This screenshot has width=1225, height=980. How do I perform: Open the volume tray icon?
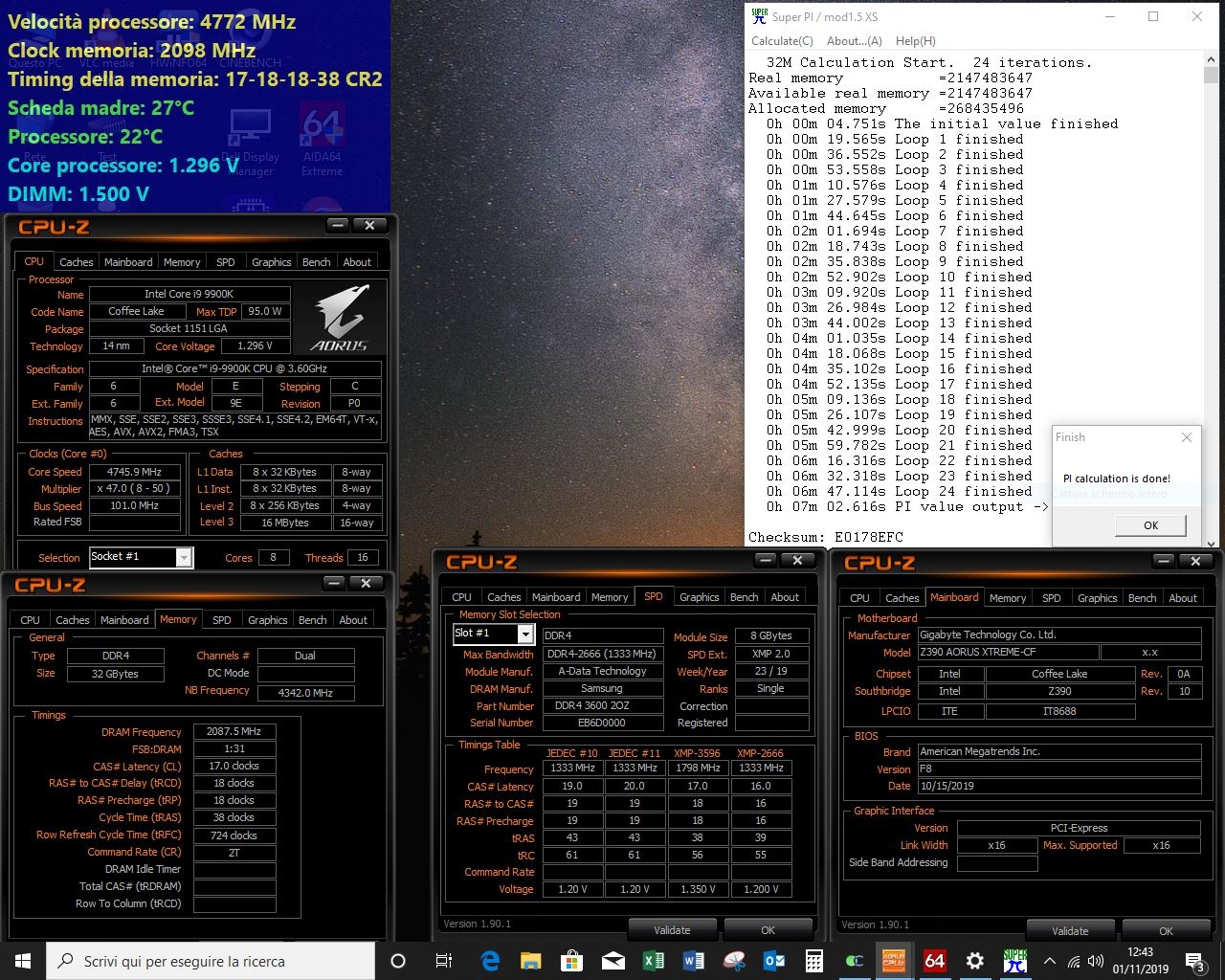(x=1096, y=961)
